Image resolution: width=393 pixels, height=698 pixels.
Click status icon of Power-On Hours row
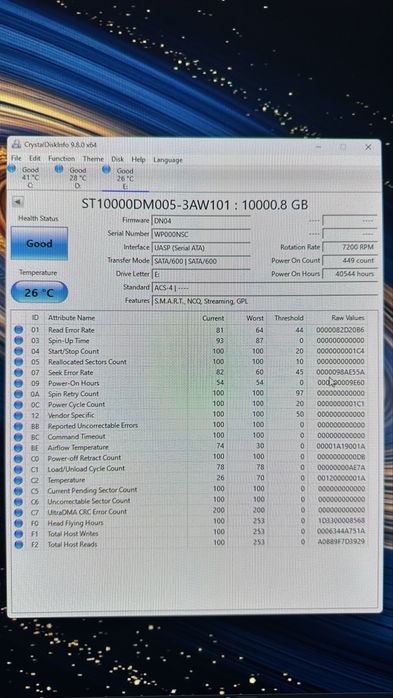click(19, 383)
